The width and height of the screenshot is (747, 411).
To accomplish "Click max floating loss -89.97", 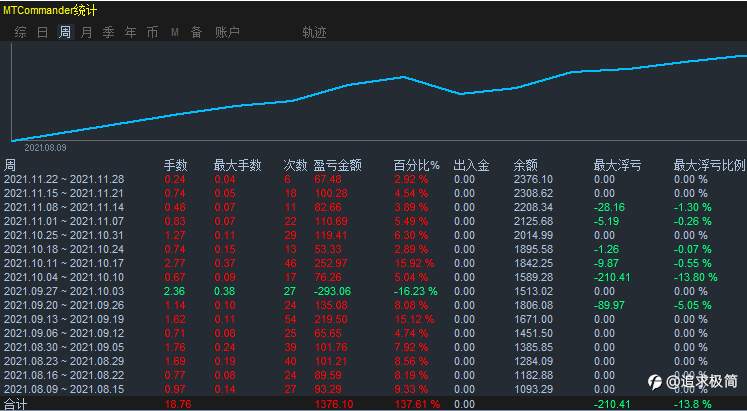I will [609, 305].
